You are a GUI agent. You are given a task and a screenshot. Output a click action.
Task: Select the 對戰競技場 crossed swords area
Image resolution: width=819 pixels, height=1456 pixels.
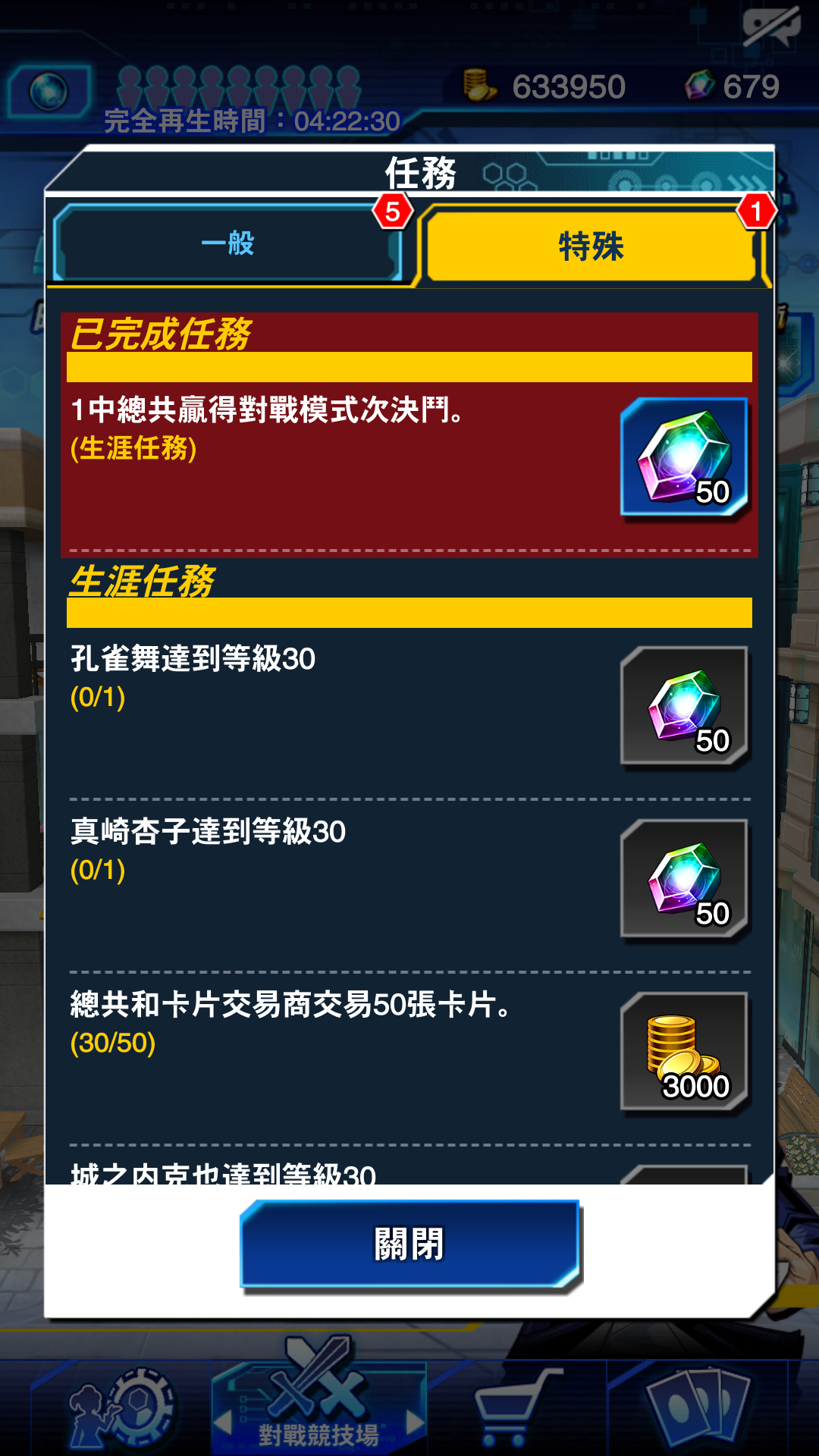pos(318,1395)
